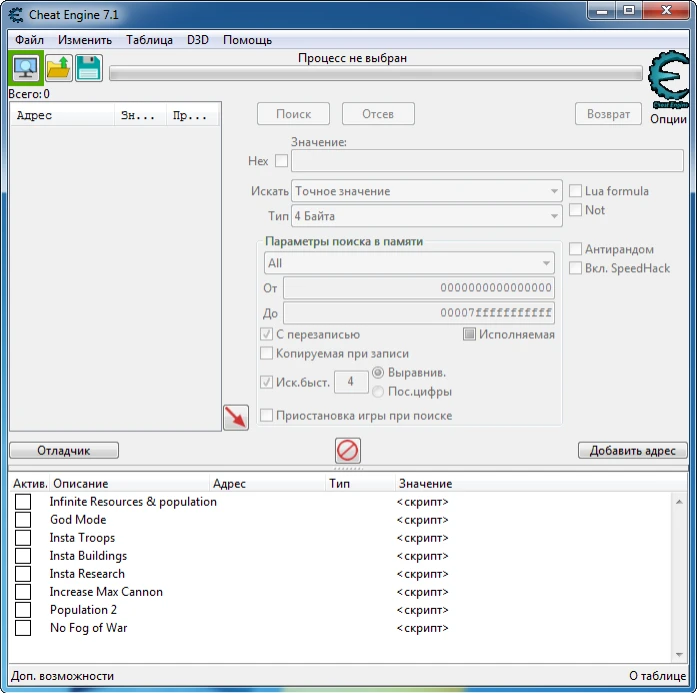The height and width of the screenshot is (693, 697).
Task: Activate the Increase Max Cannon checkbox
Action: (23, 592)
